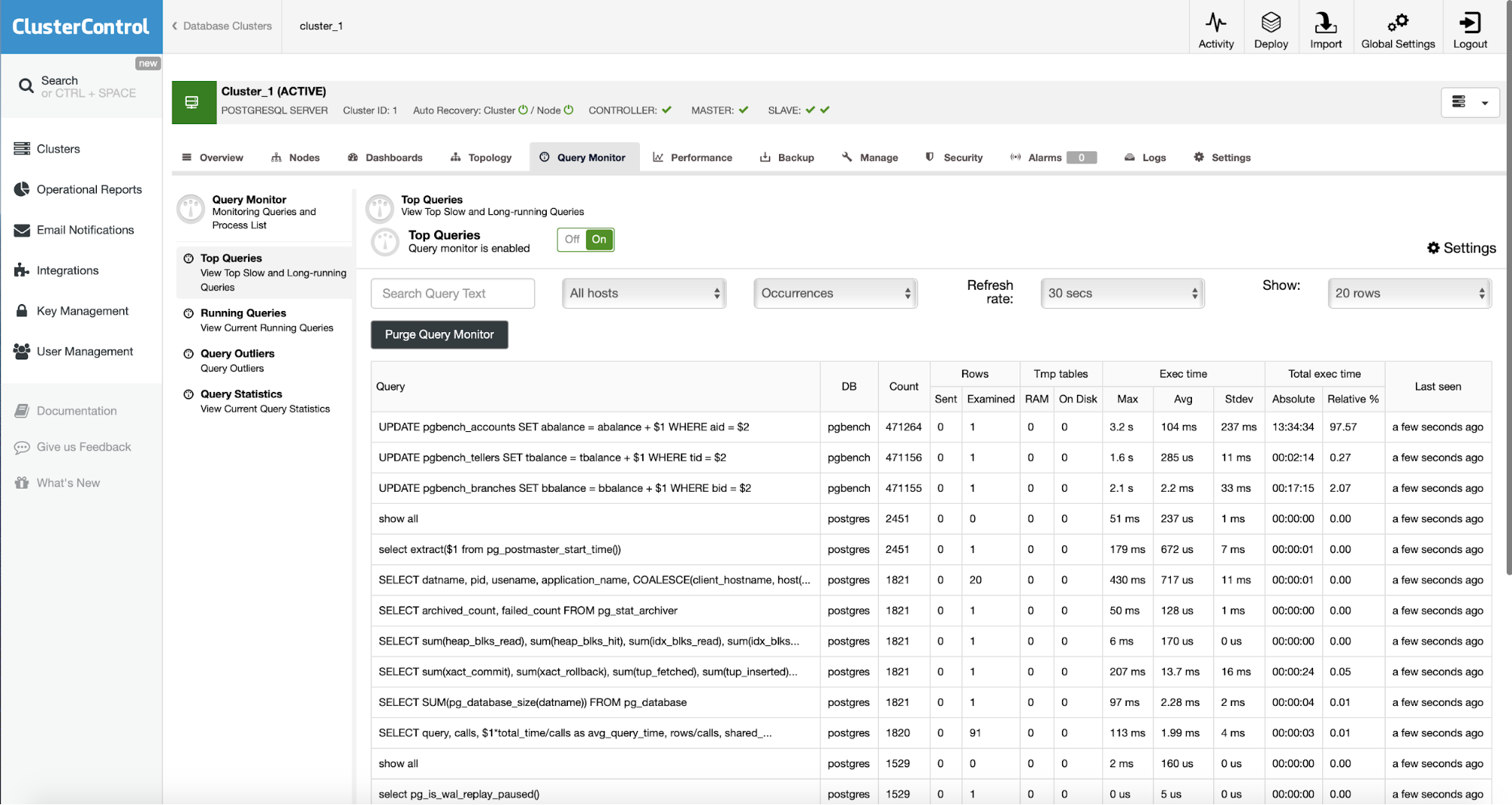Open the 20 rows show dropdown
This screenshot has height=805, width=1512.
[x=1409, y=294]
